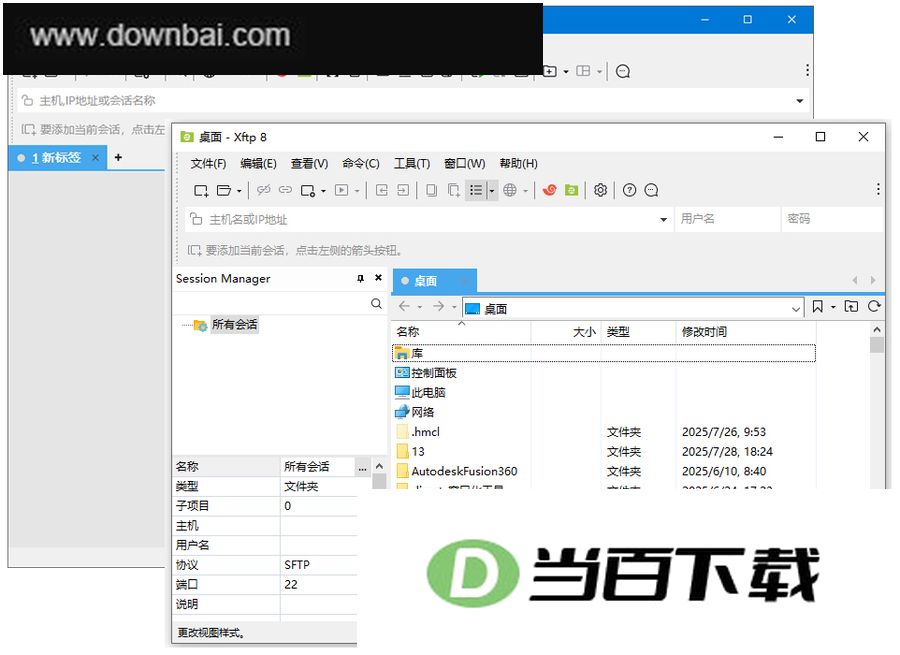900x655 pixels.
Task: Select the AutodeskFusion360 folder
Action: click(x=464, y=471)
